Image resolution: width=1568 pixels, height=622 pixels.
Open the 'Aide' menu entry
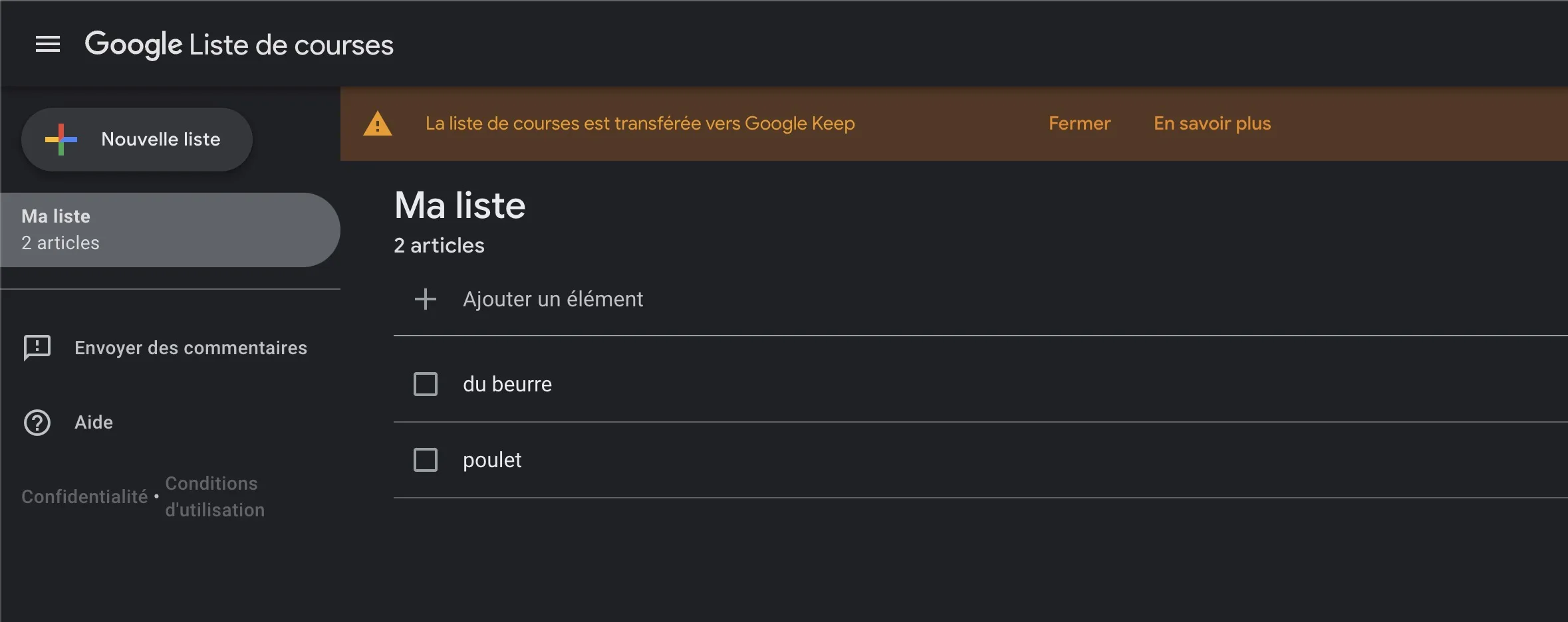pyautogui.click(x=94, y=423)
